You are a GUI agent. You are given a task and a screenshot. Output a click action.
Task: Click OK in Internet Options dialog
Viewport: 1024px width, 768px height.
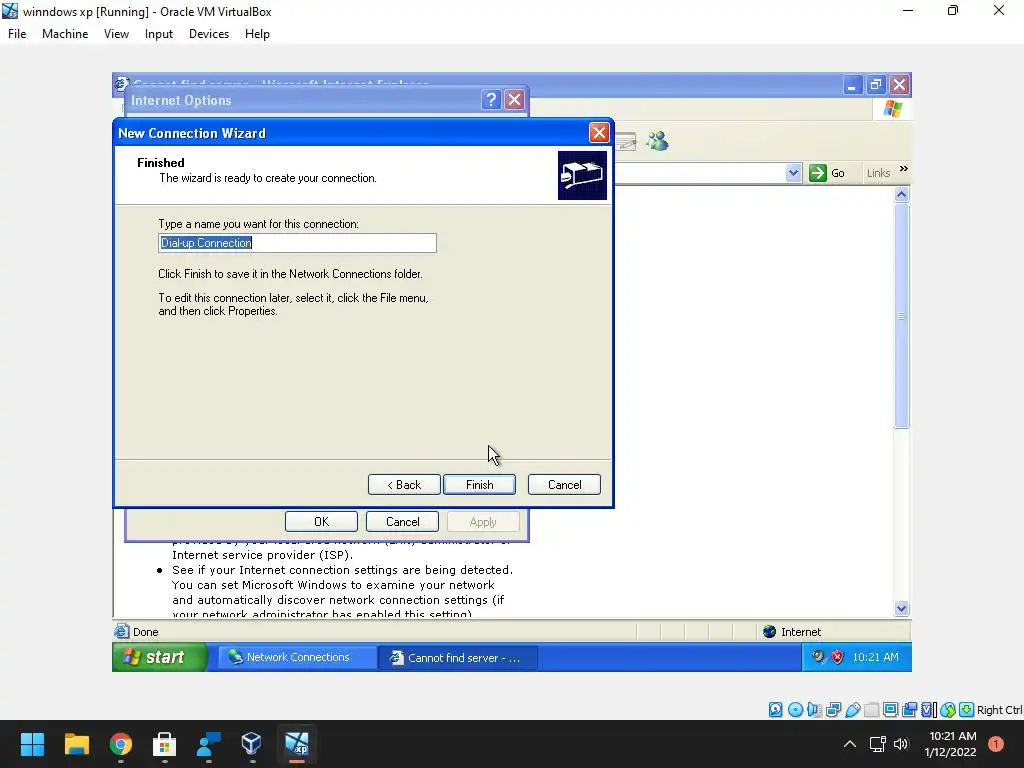(x=321, y=522)
